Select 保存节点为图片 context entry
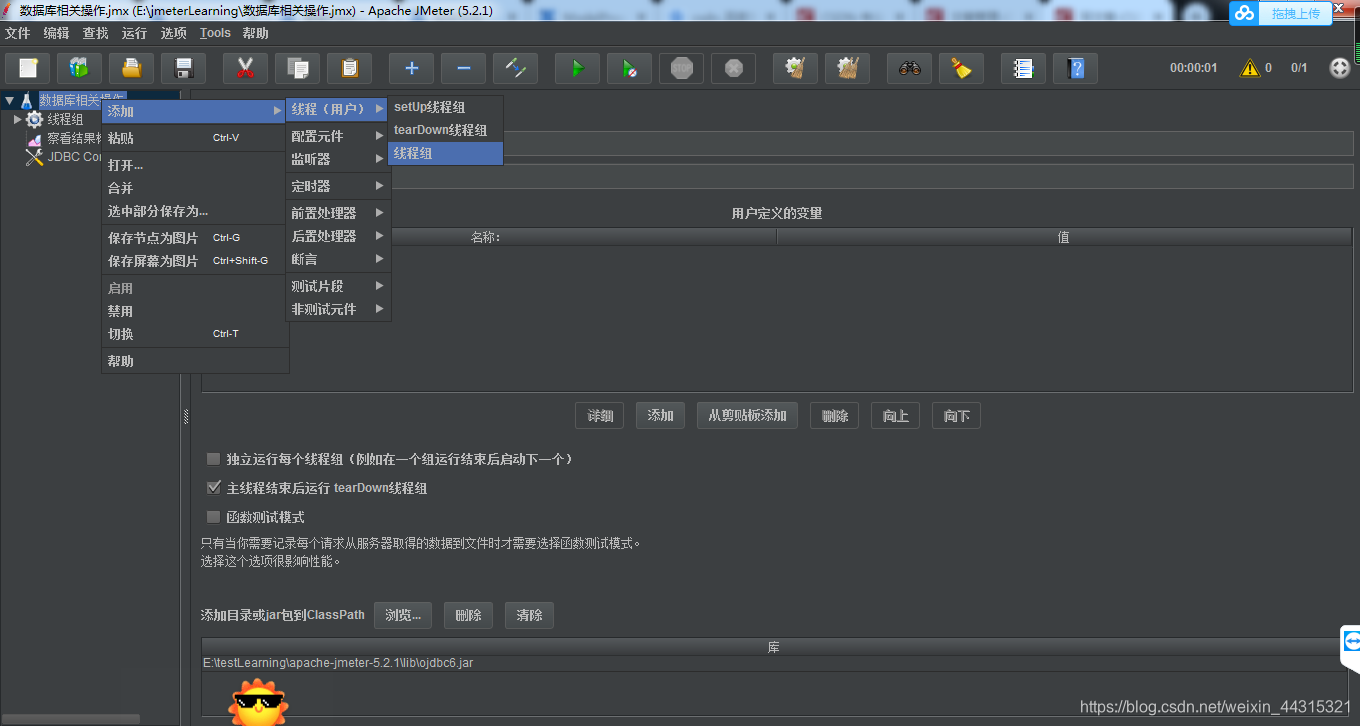The width and height of the screenshot is (1360, 726). (195, 238)
